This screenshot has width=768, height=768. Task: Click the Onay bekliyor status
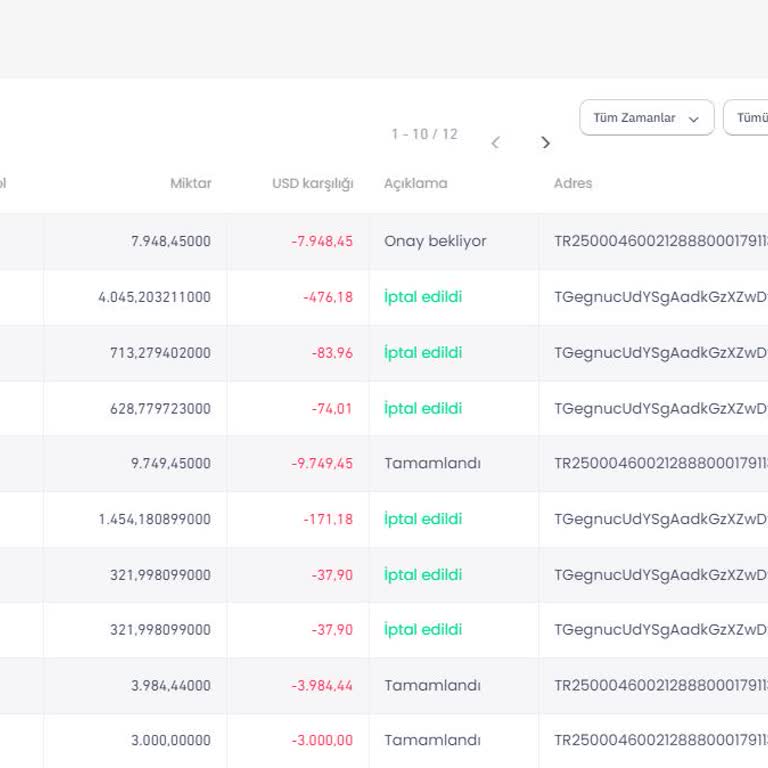pos(435,241)
